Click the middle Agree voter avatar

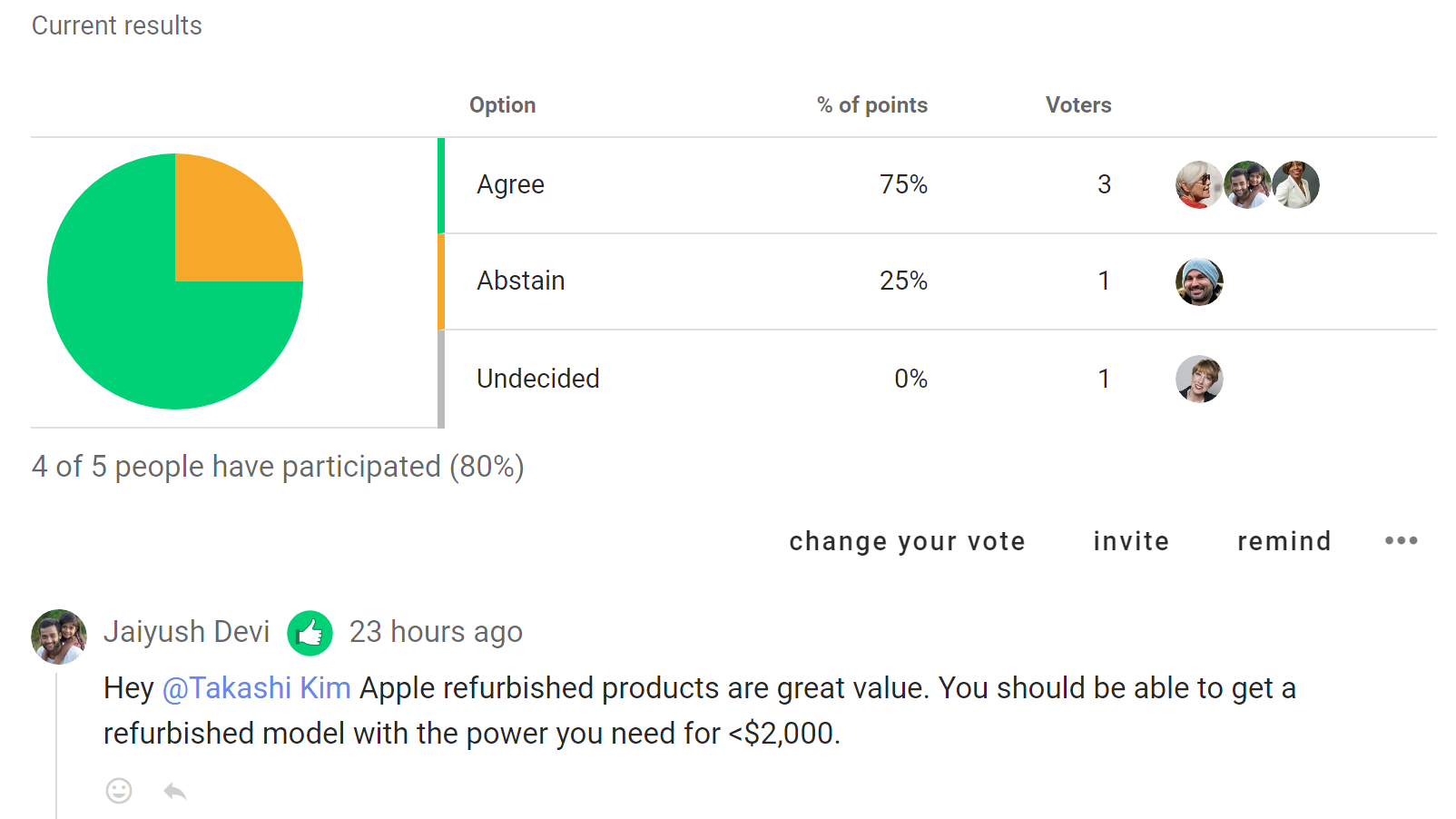click(1247, 185)
